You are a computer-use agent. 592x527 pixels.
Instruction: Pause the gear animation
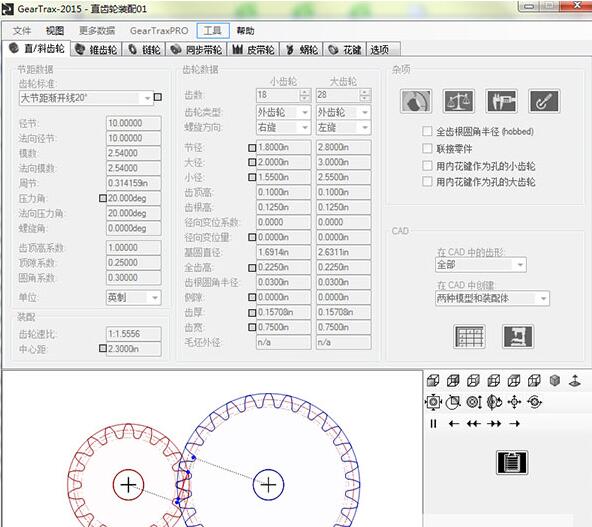coord(433,424)
